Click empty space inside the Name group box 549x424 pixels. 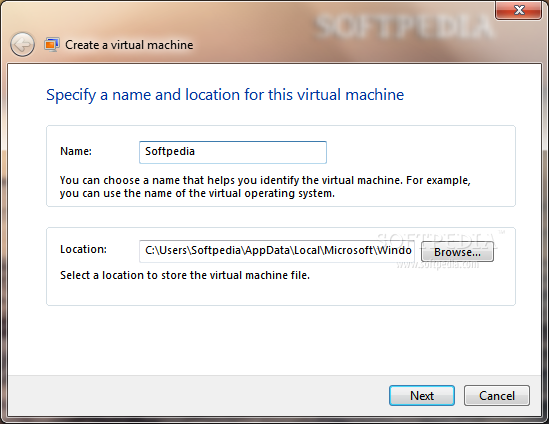click(420, 152)
